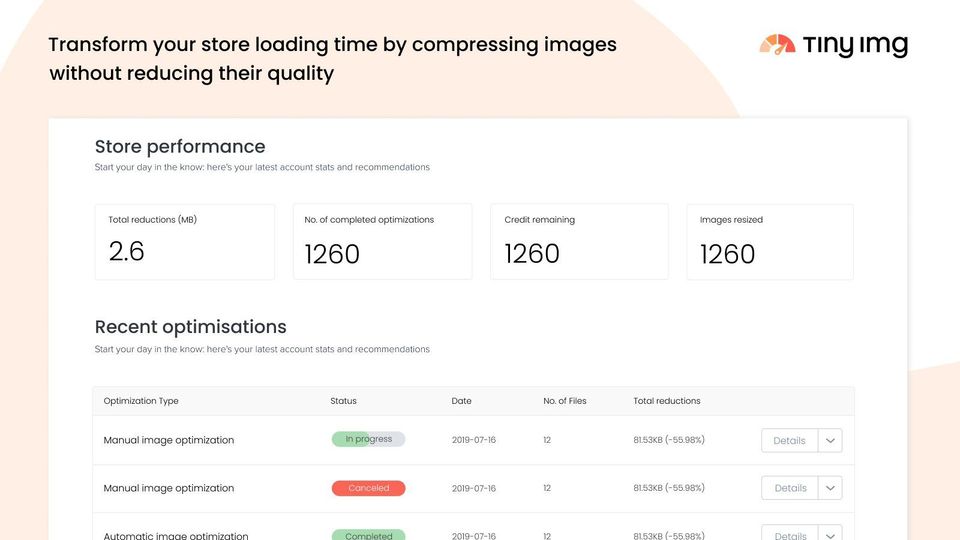Image resolution: width=960 pixels, height=540 pixels.
Task: Open Details for the Automatic image optimization row
Action: pos(789,533)
